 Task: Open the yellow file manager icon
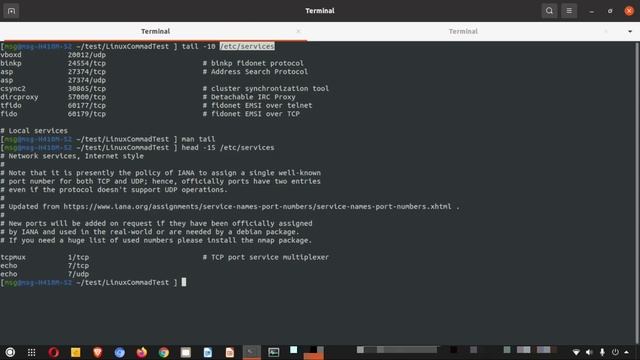(x=76, y=352)
